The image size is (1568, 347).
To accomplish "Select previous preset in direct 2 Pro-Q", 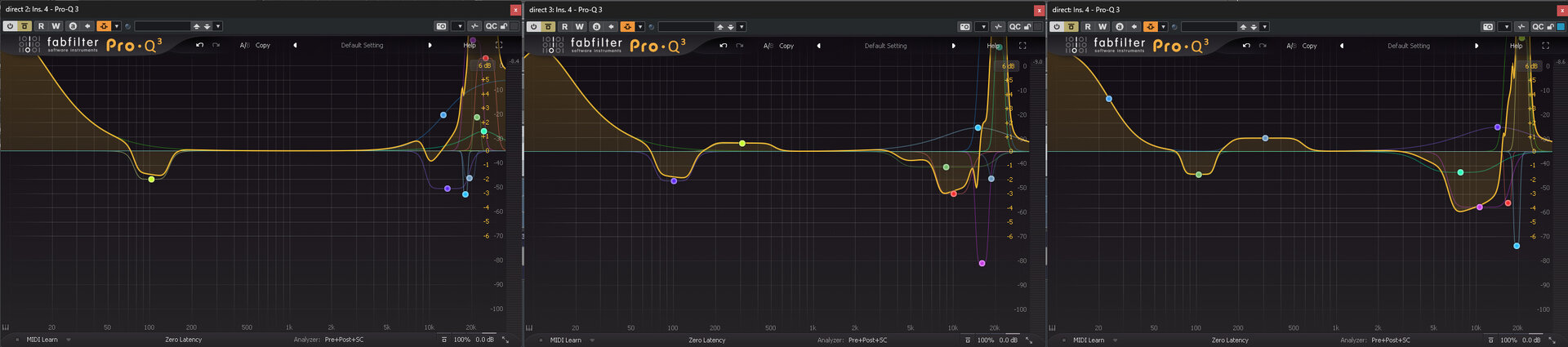I will 295,45.
